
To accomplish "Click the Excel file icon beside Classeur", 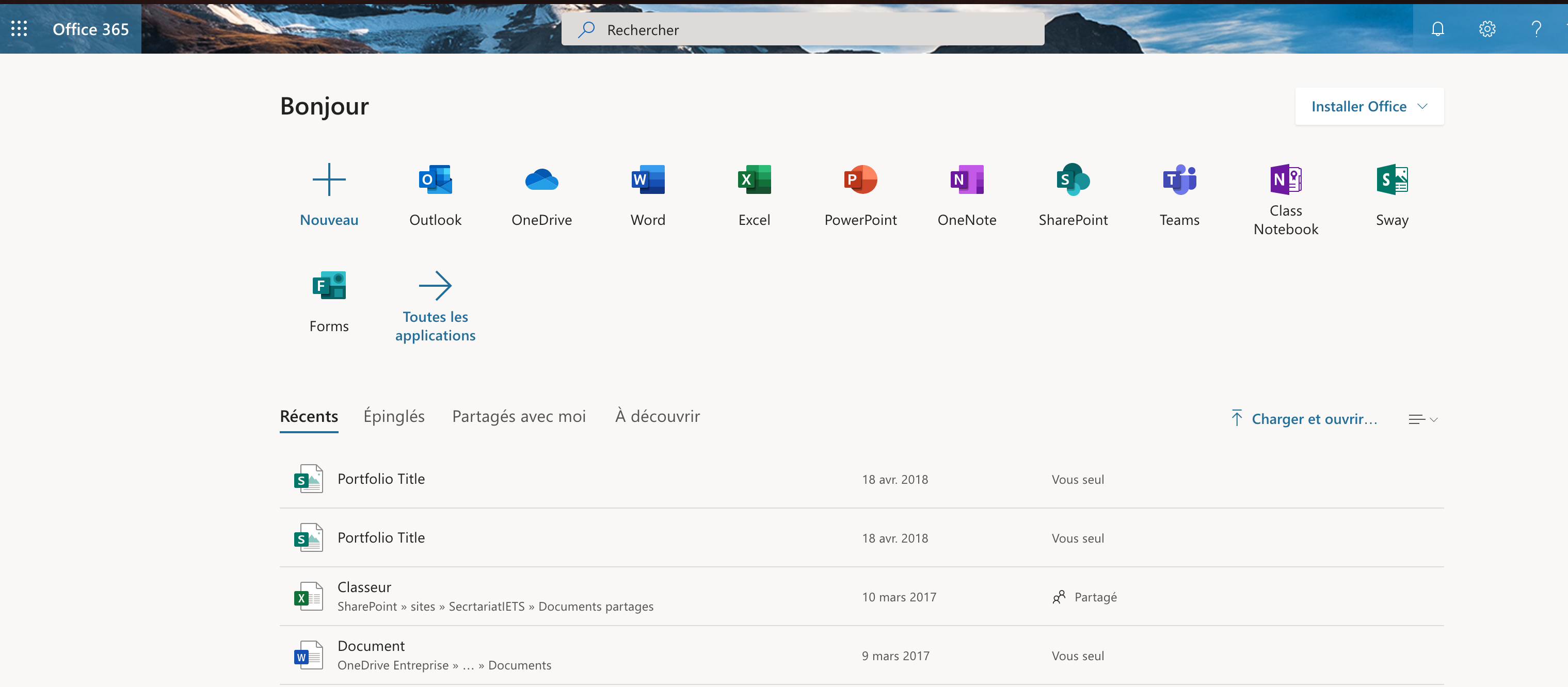I will click(x=309, y=597).
